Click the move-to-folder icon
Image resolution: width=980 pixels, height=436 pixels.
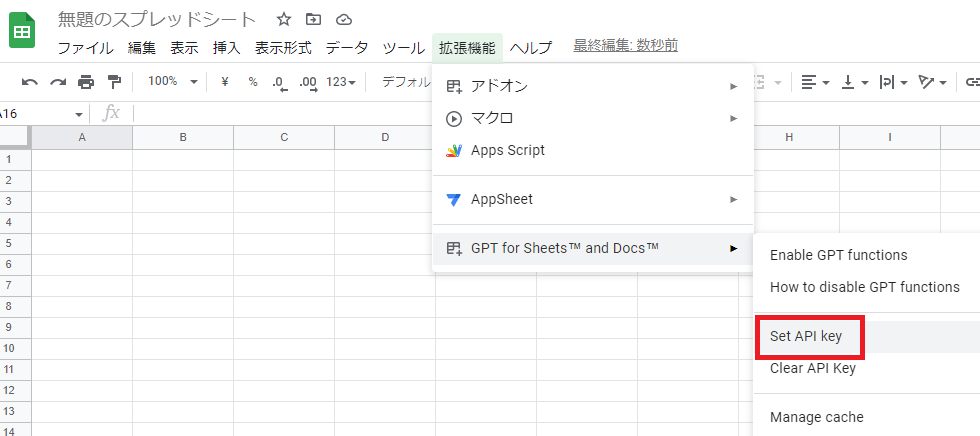point(313,20)
